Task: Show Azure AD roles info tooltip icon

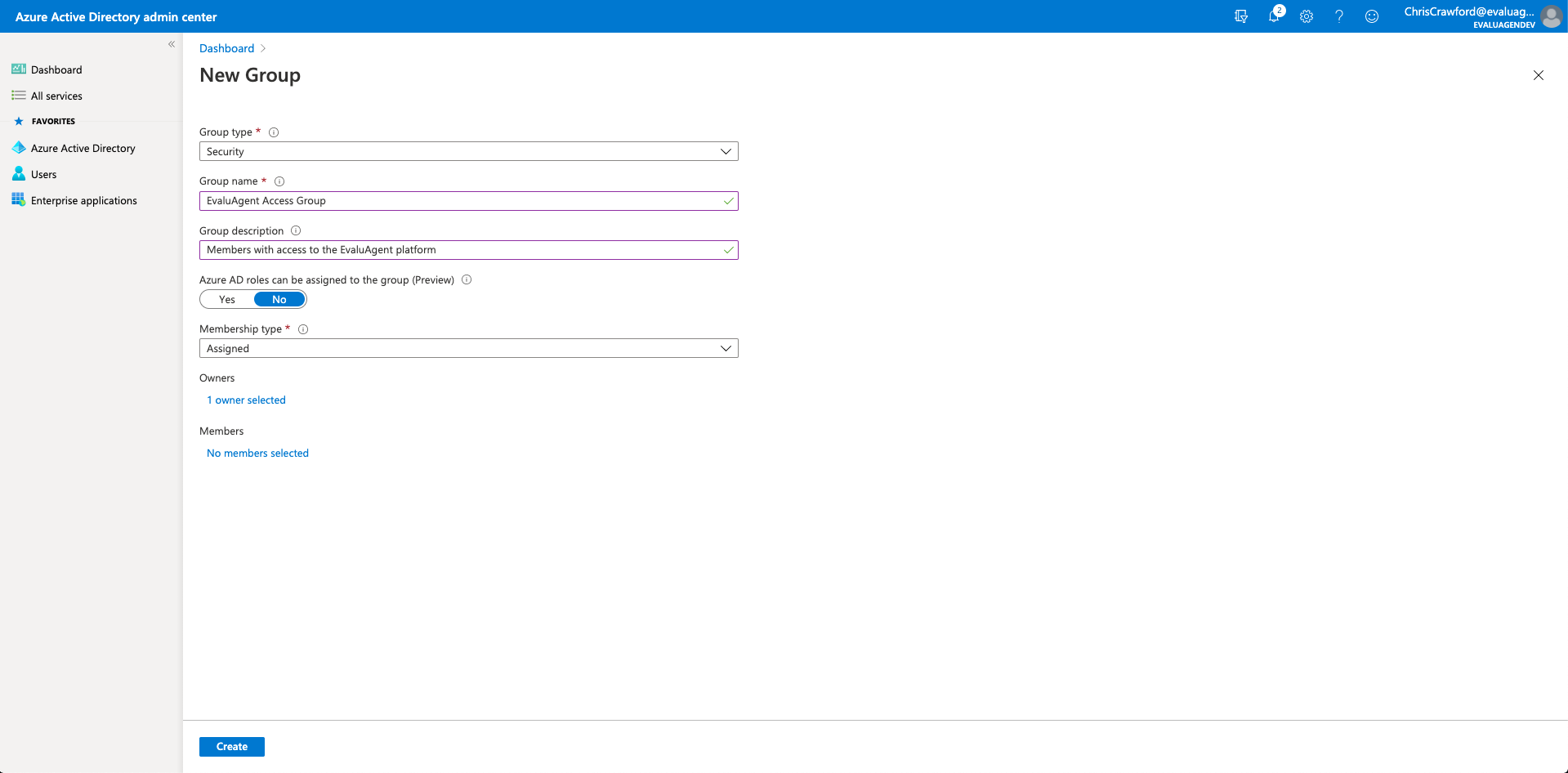Action: point(467,279)
